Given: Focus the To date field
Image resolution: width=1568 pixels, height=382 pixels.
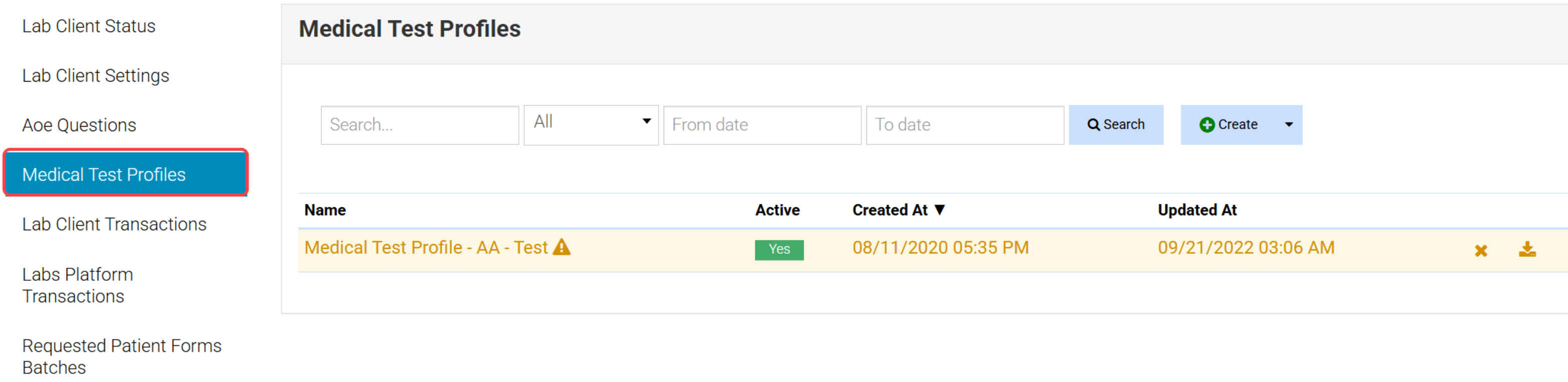Looking at the screenshot, I should 964,125.
